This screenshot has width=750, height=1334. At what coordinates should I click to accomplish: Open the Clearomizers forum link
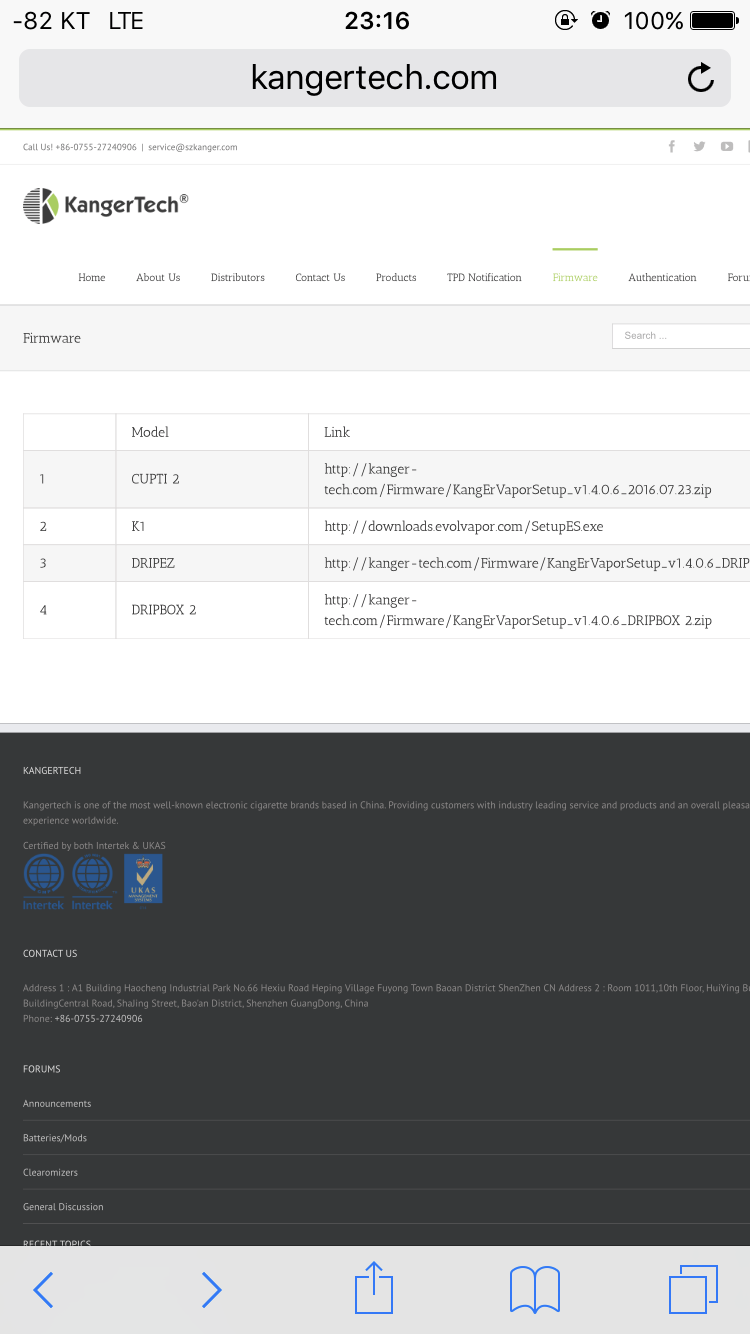pos(50,1172)
